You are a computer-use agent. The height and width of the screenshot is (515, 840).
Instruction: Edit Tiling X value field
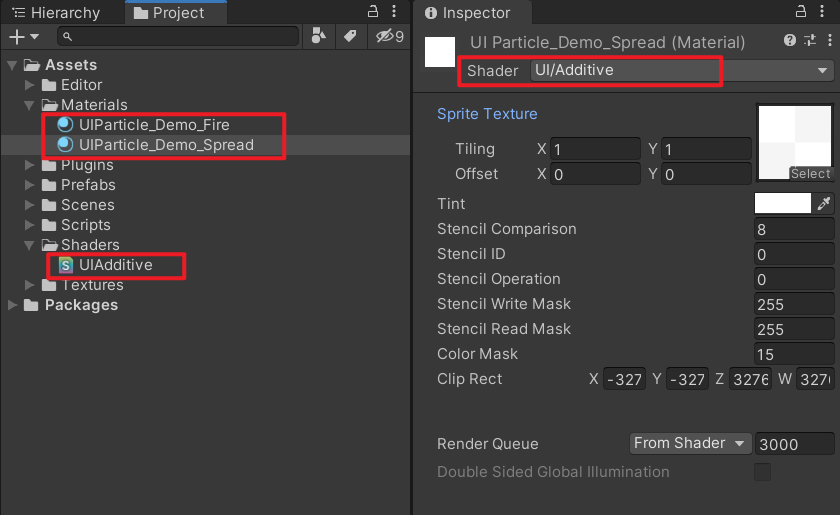(x=595, y=149)
